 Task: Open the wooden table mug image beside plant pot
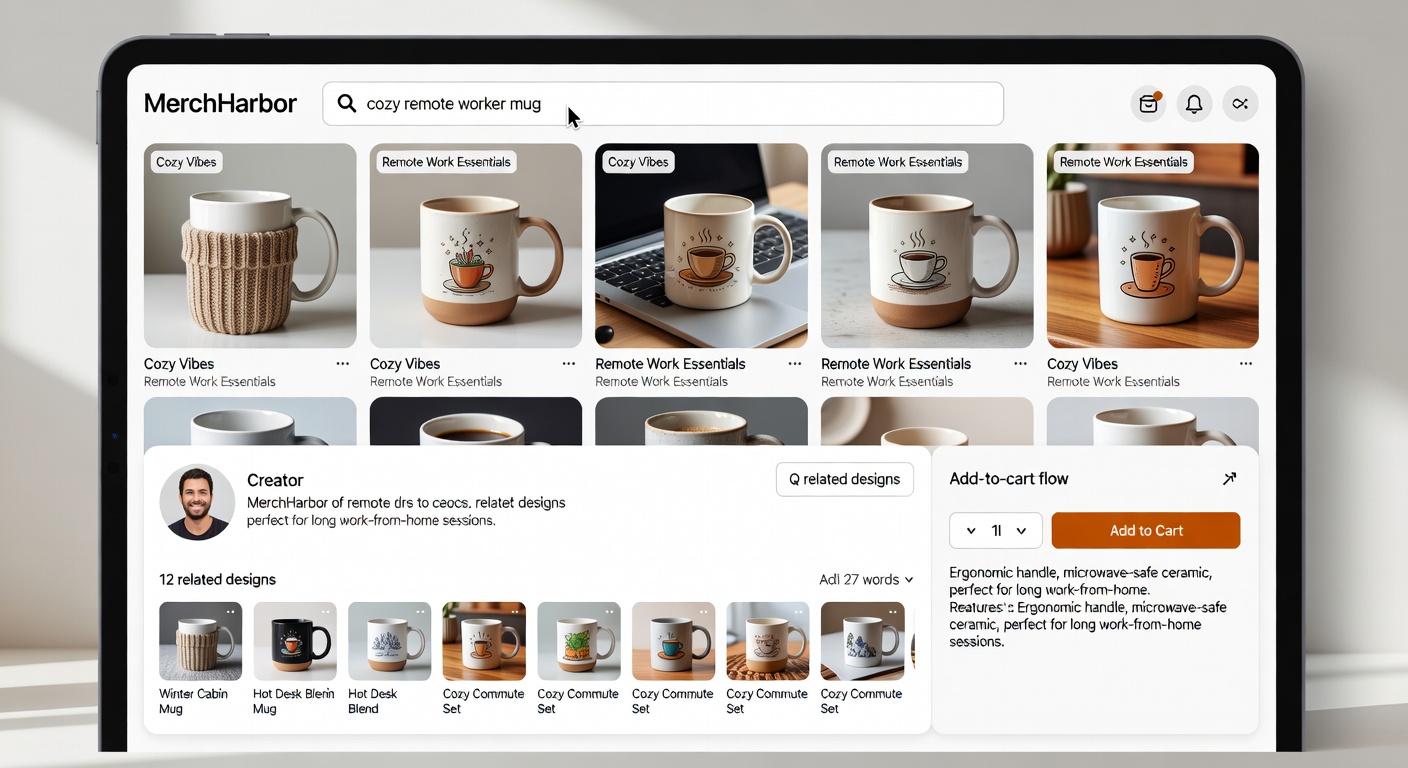pos(1152,246)
